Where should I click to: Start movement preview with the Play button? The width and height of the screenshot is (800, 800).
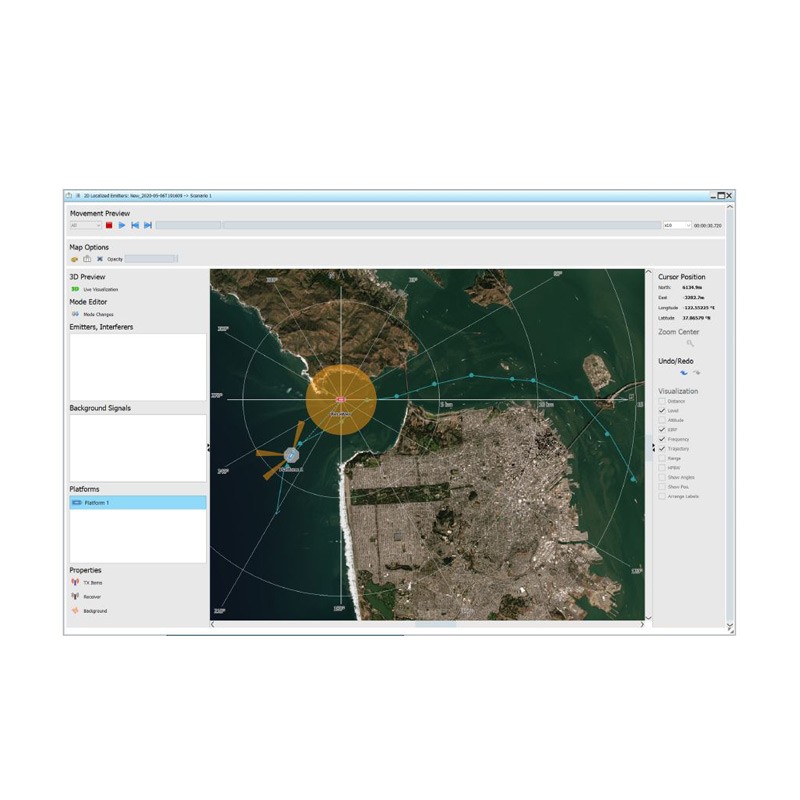(x=122, y=226)
